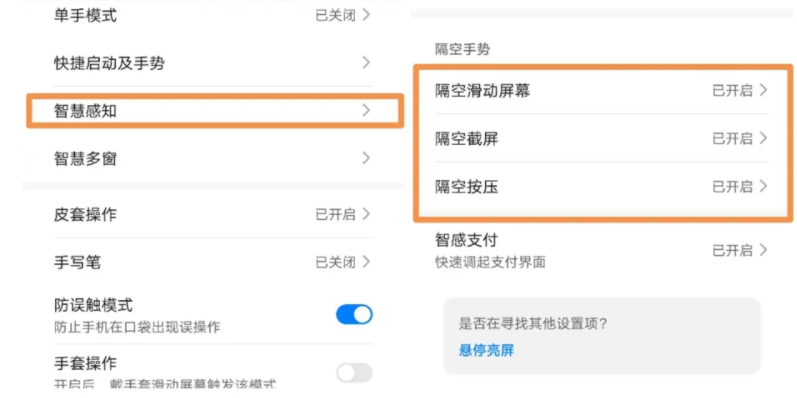Open 隔空按压 gesture setting

click(x=602, y=187)
